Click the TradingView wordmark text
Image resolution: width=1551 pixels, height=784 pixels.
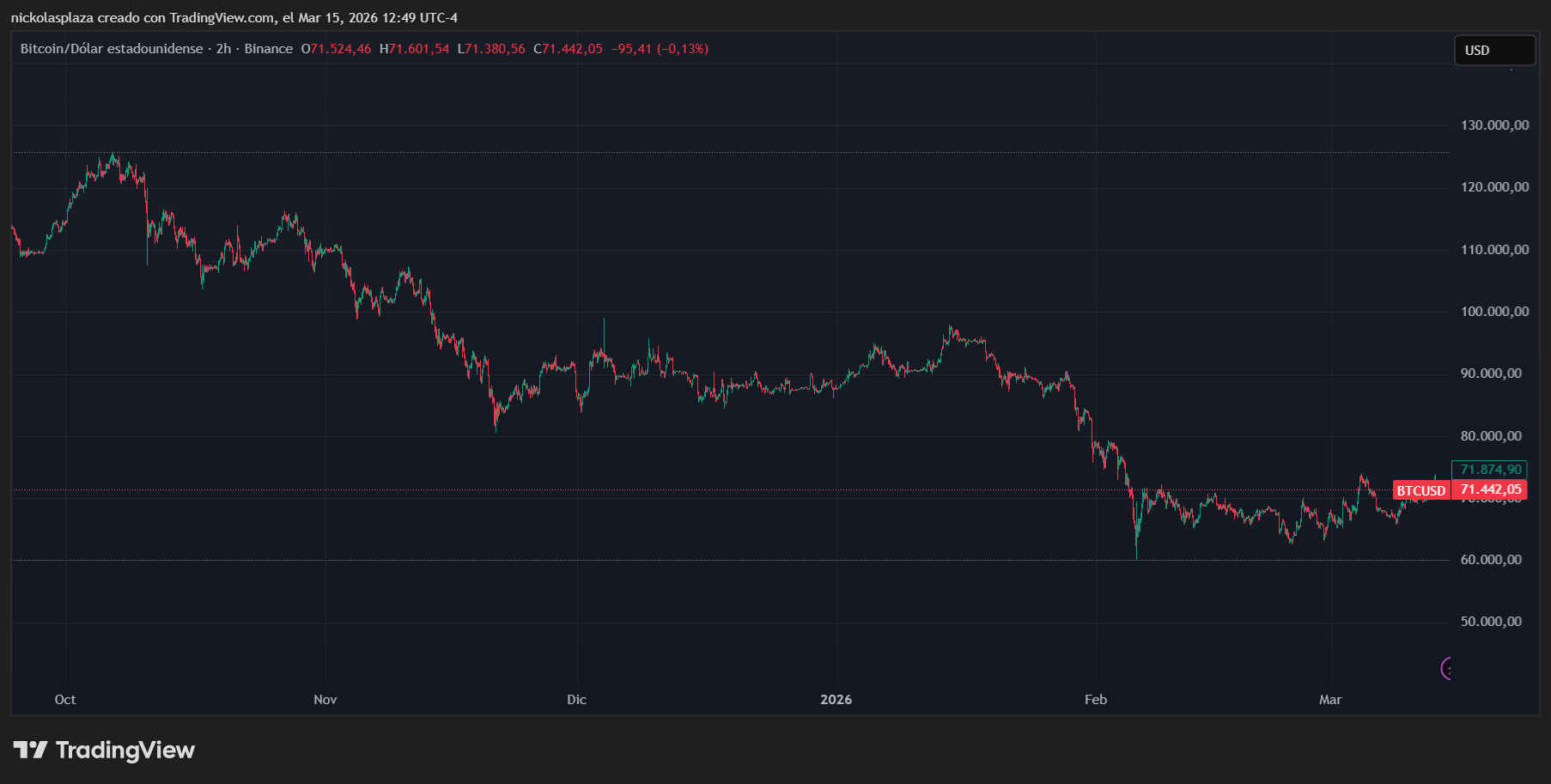tap(125, 750)
